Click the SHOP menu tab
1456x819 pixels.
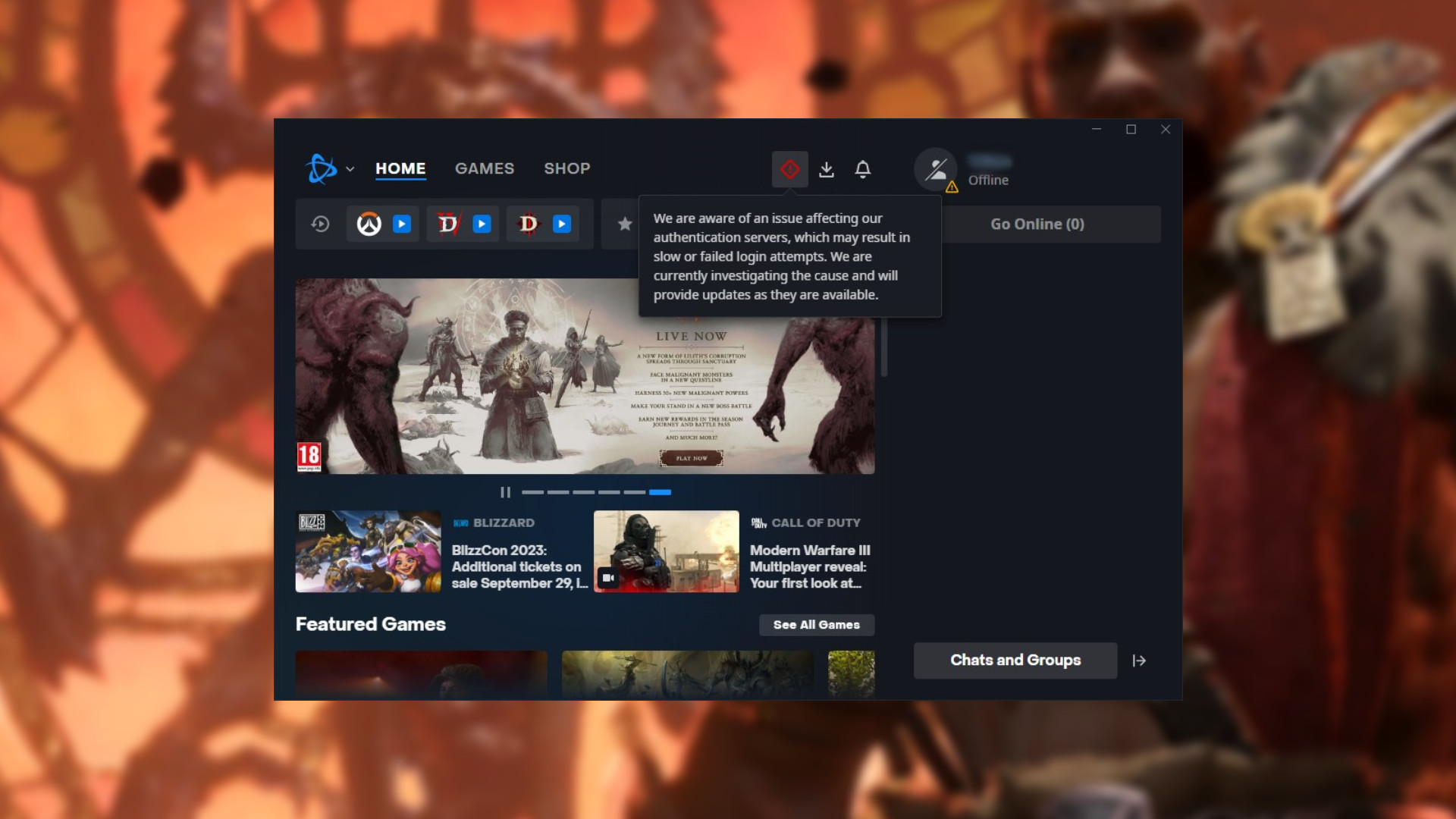click(566, 168)
